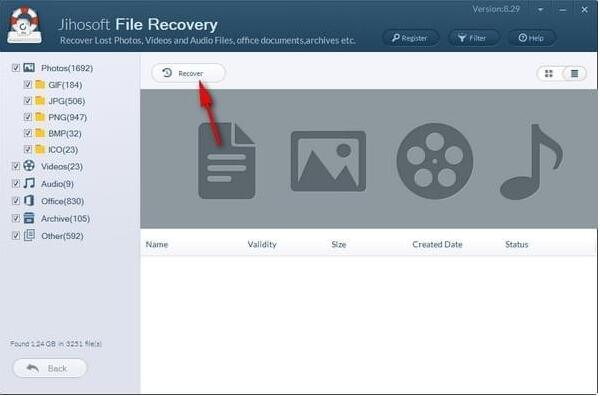Image resolution: width=600 pixels, height=396 pixels.
Task: Uncheck the PNG(947) checkbox
Action: [28, 117]
